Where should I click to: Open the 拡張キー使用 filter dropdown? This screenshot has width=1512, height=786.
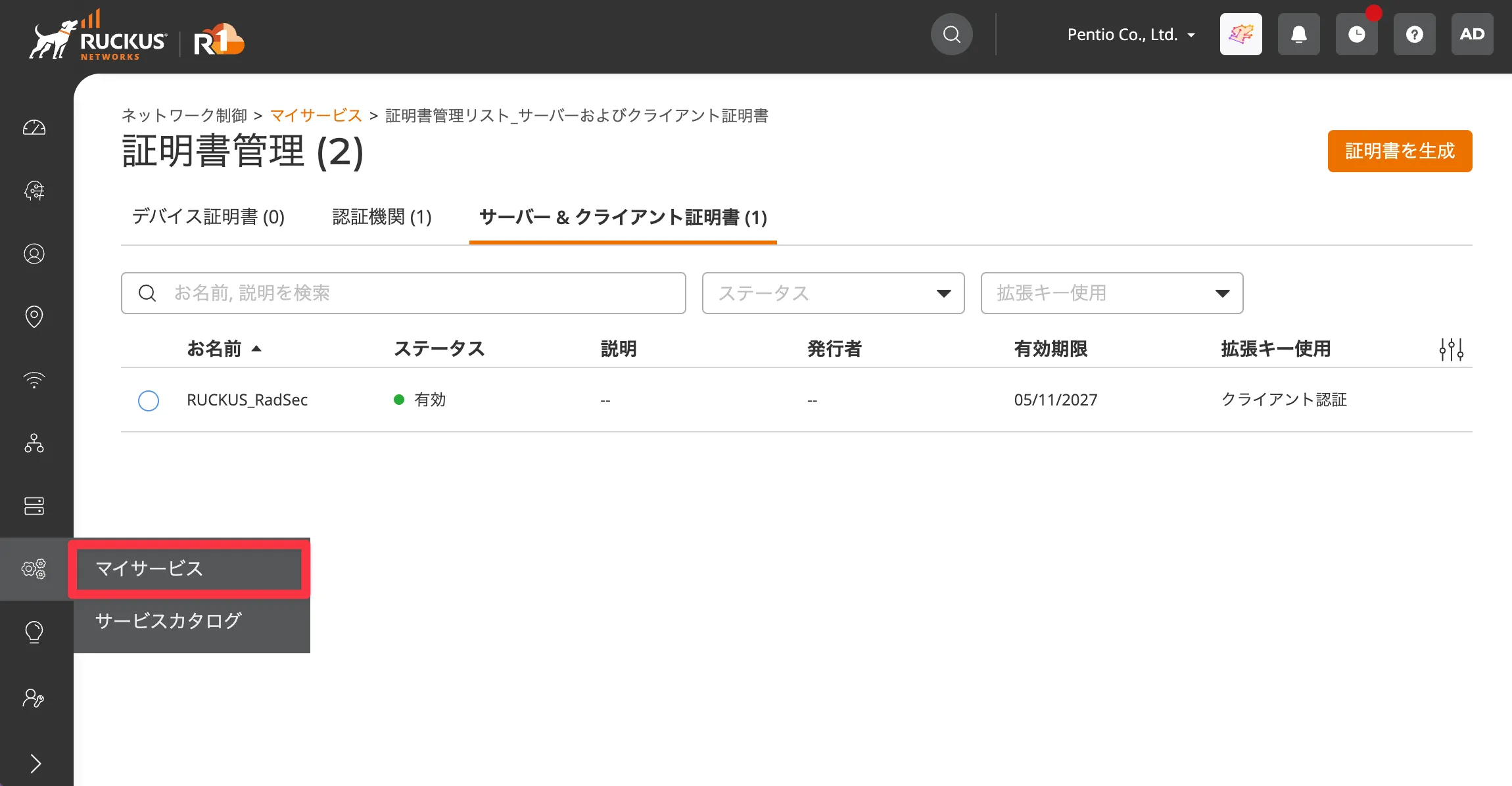tap(1112, 293)
